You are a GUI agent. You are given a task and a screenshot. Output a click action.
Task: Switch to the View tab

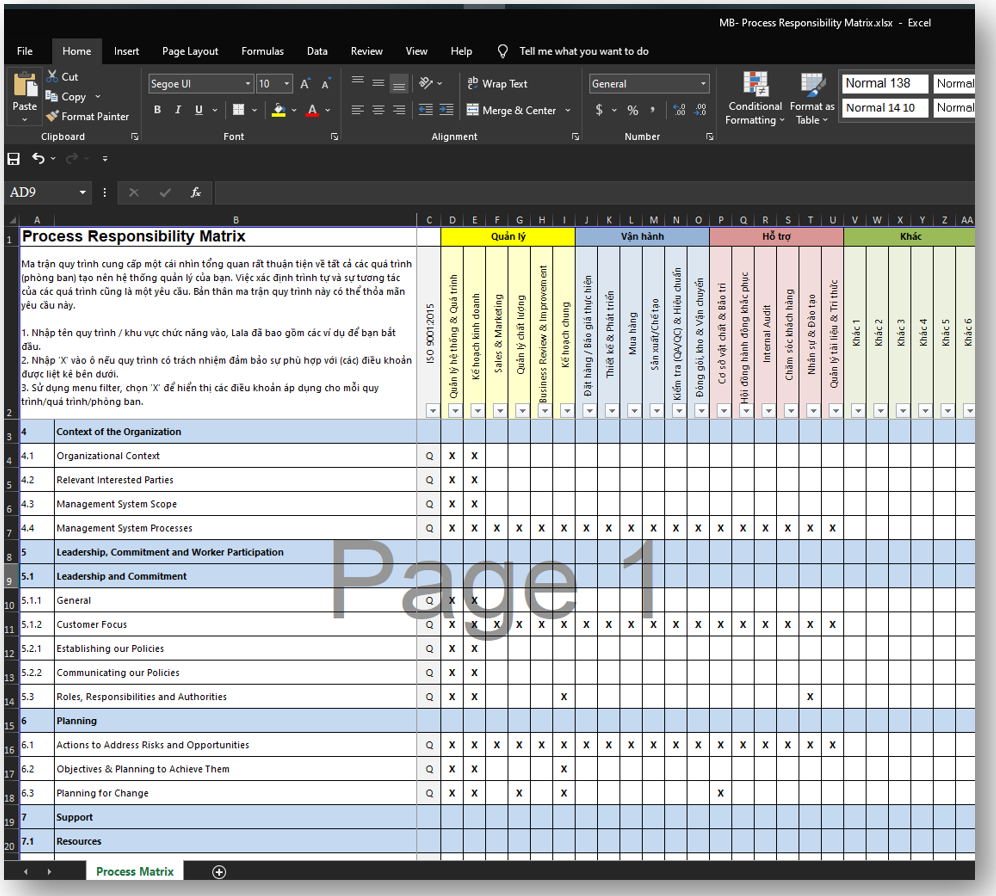click(x=416, y=51)
